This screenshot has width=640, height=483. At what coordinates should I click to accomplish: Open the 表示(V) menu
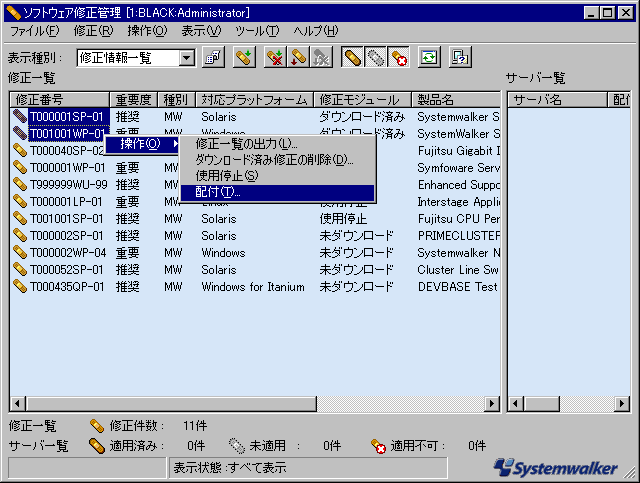(x=201, y=31)
